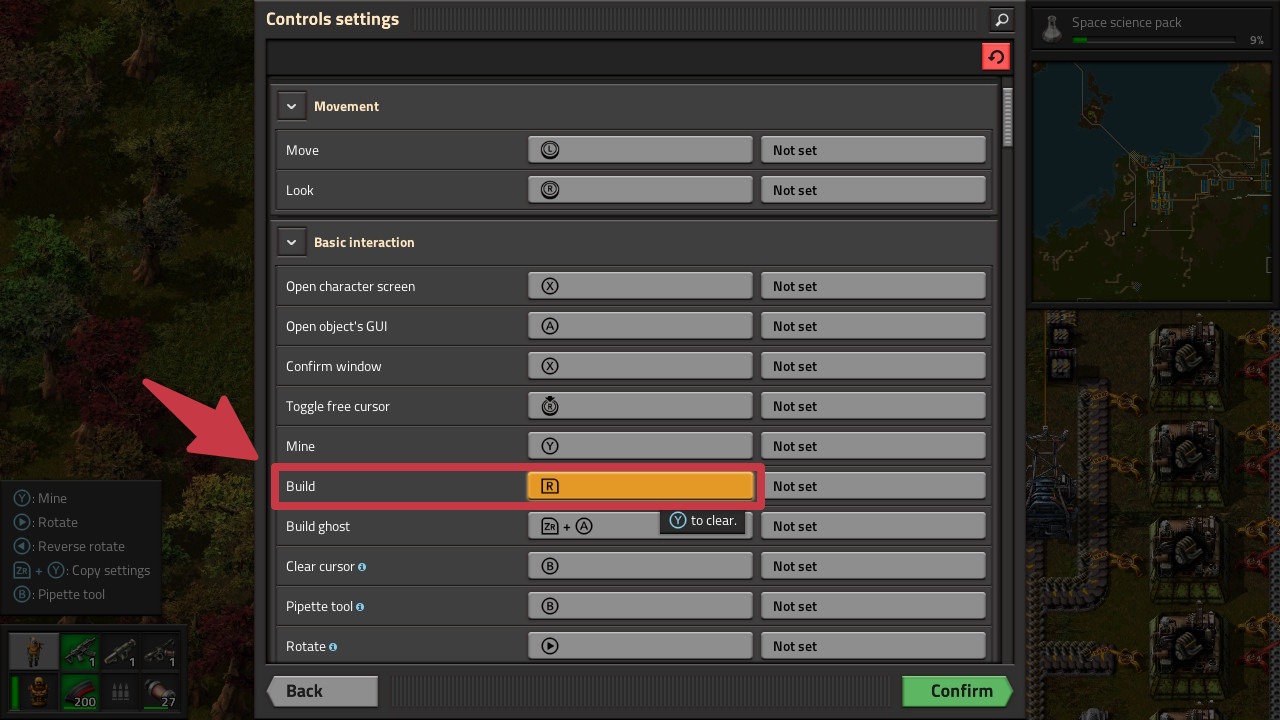Change the Confirm window primary binding
The width and height of the screenshot is (1280, 720).
click(640, 366)
